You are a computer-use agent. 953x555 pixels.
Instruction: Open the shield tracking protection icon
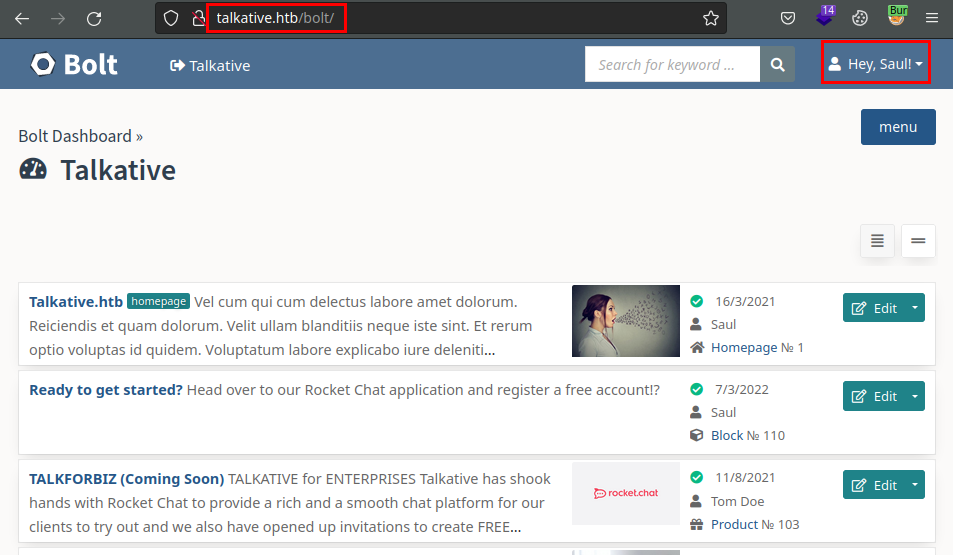(x=171, y=18)
